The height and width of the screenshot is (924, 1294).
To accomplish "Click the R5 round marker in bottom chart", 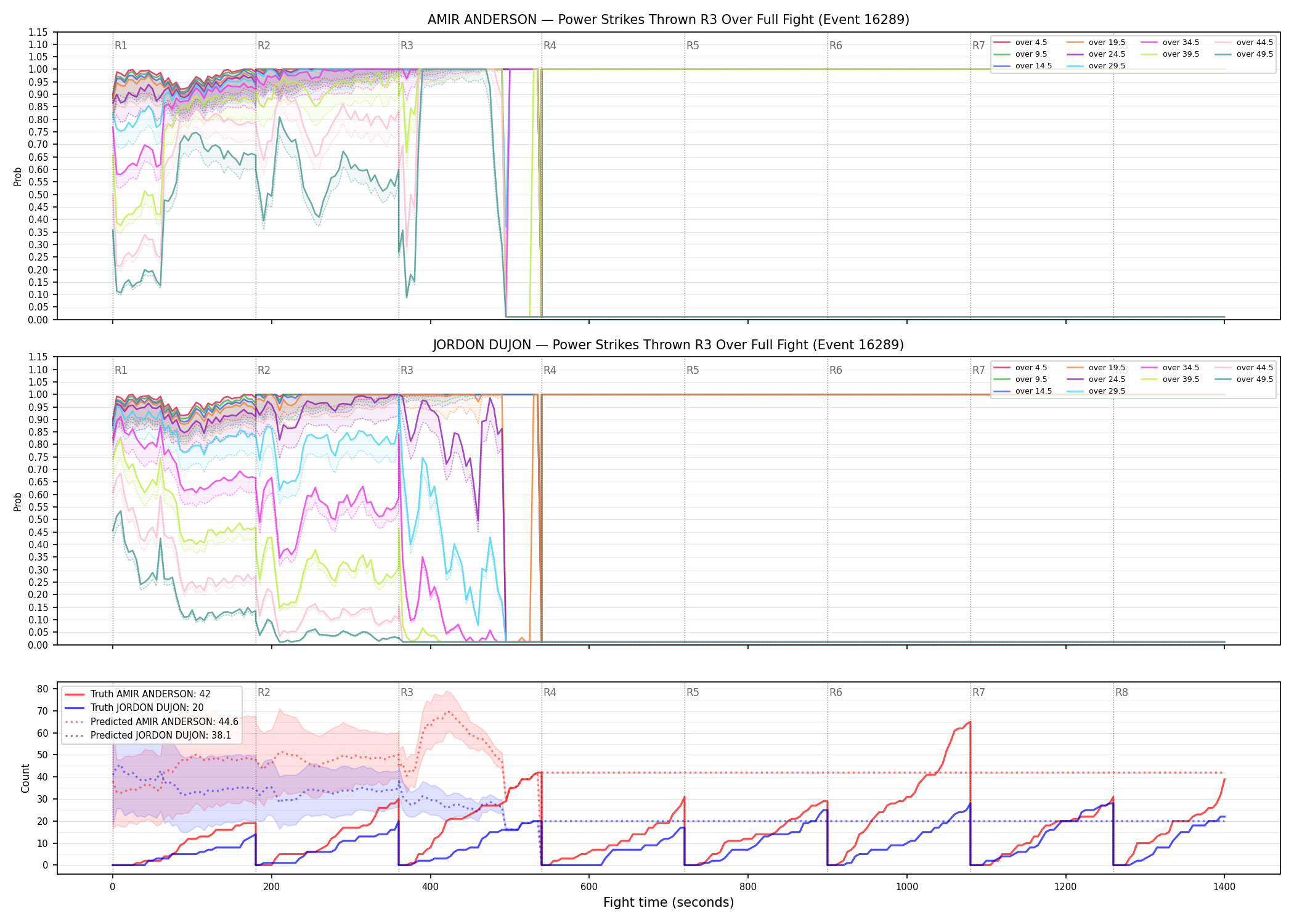I will (693, 692).
